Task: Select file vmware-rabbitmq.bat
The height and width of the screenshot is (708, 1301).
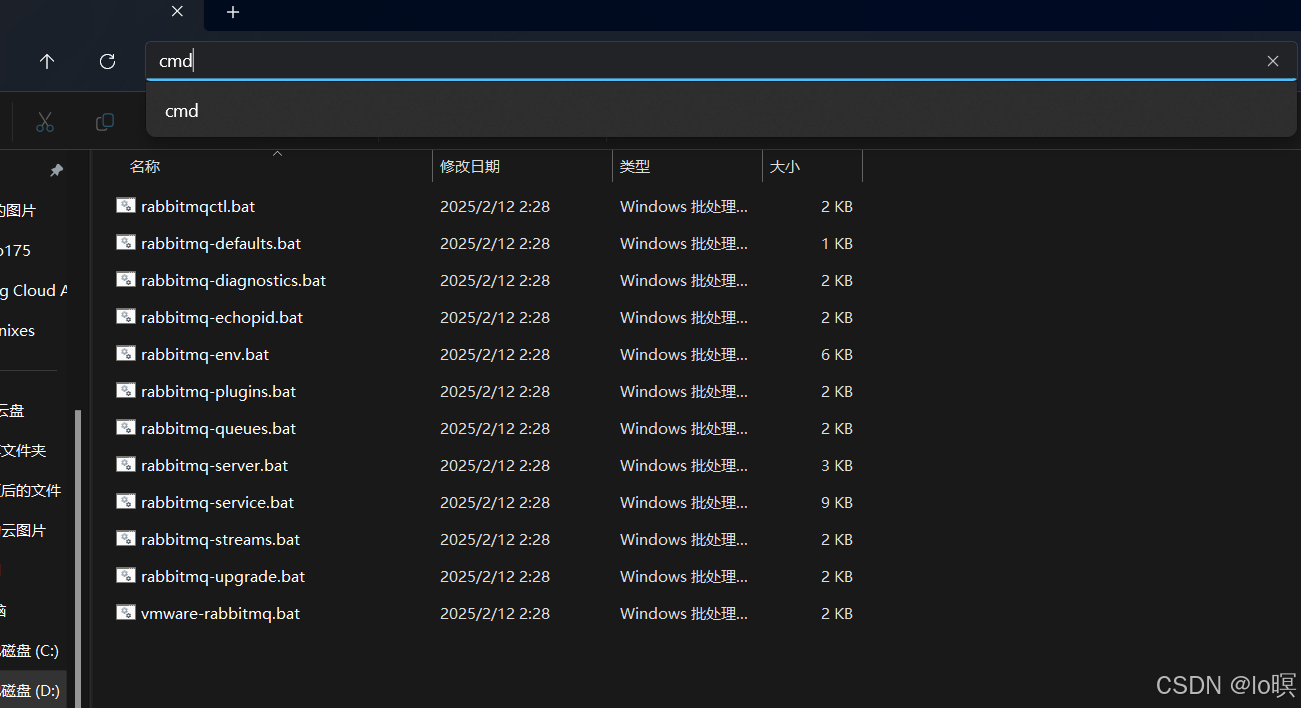Action: point(221,613)
